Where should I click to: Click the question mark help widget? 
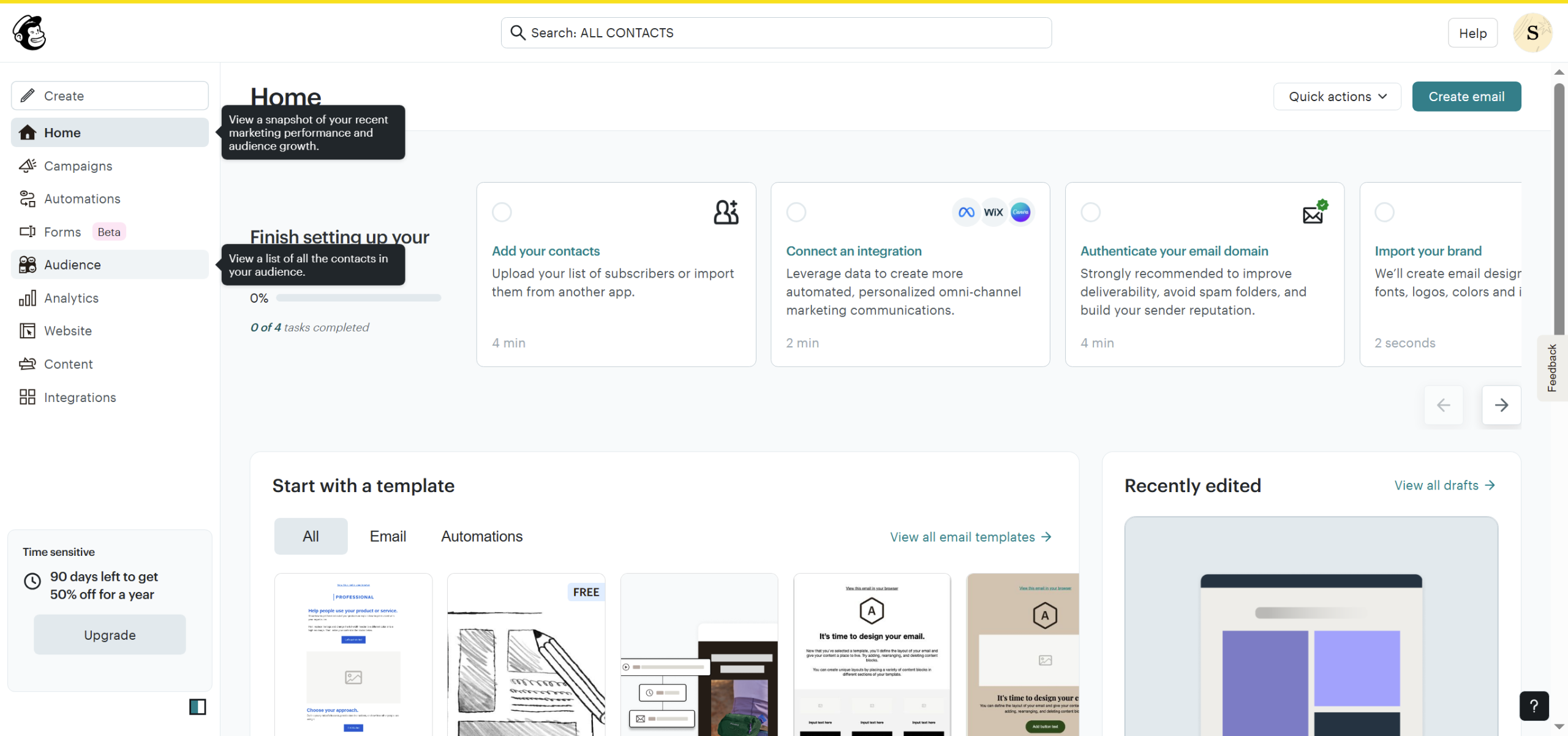[x=1534, y=706]
